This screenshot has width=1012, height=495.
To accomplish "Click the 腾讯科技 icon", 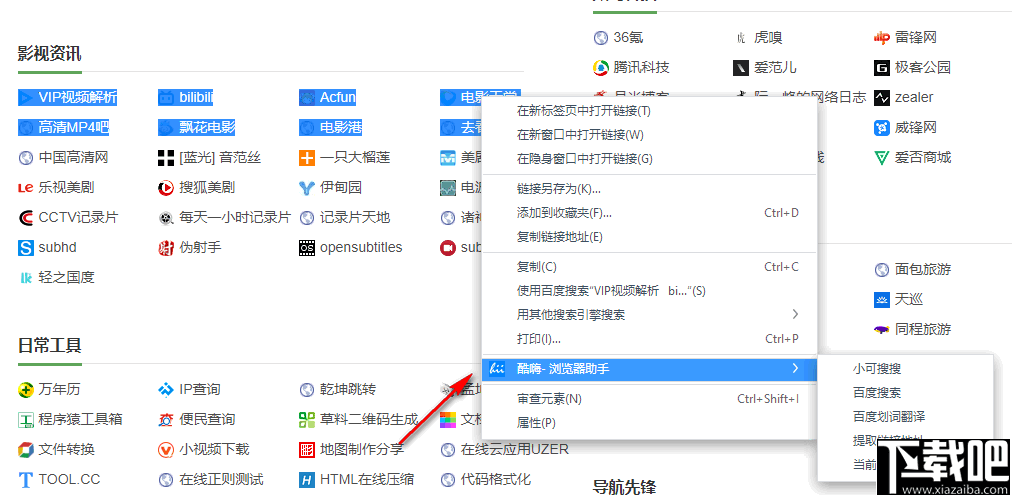I will point(601,67).
